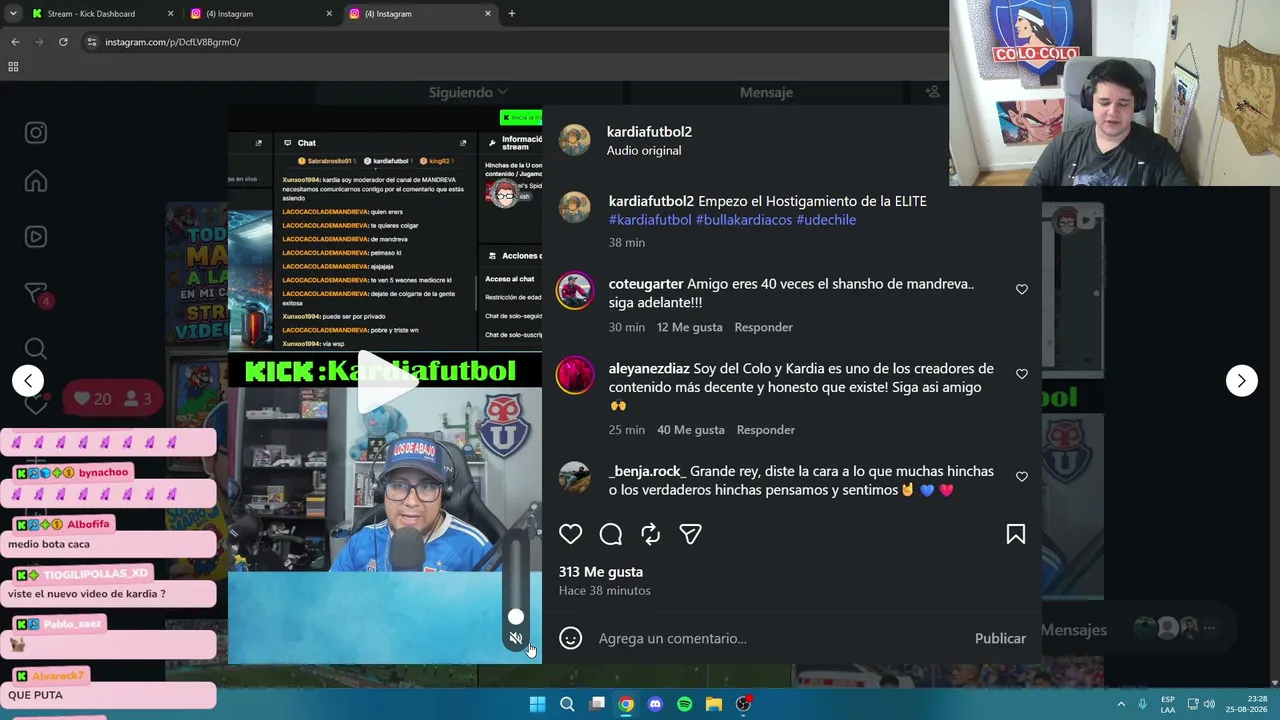Open the #udechile hashtag
Viewport: 1280px width, 720px height.
(826, 220)
